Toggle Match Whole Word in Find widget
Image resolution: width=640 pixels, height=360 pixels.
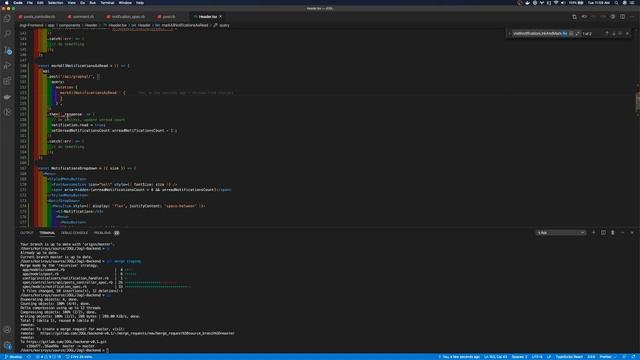pyautogui.click(x=571, y=33)
